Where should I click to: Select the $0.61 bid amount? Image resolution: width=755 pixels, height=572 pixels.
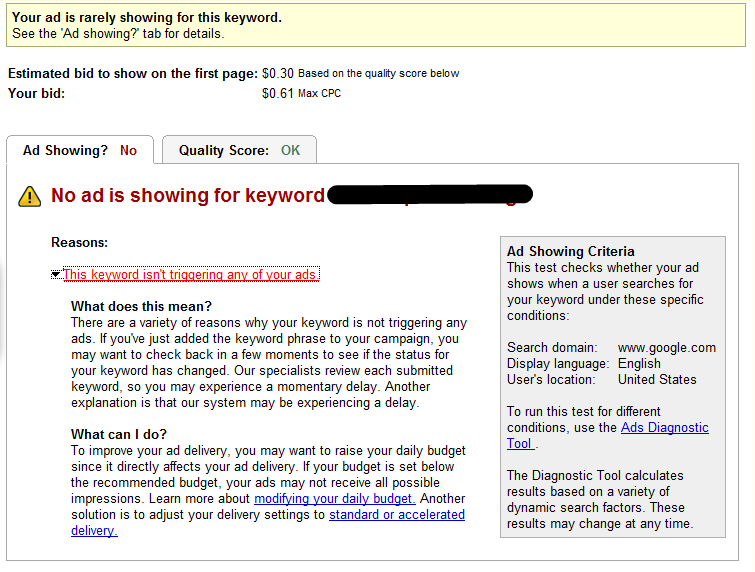pos(278,94)
